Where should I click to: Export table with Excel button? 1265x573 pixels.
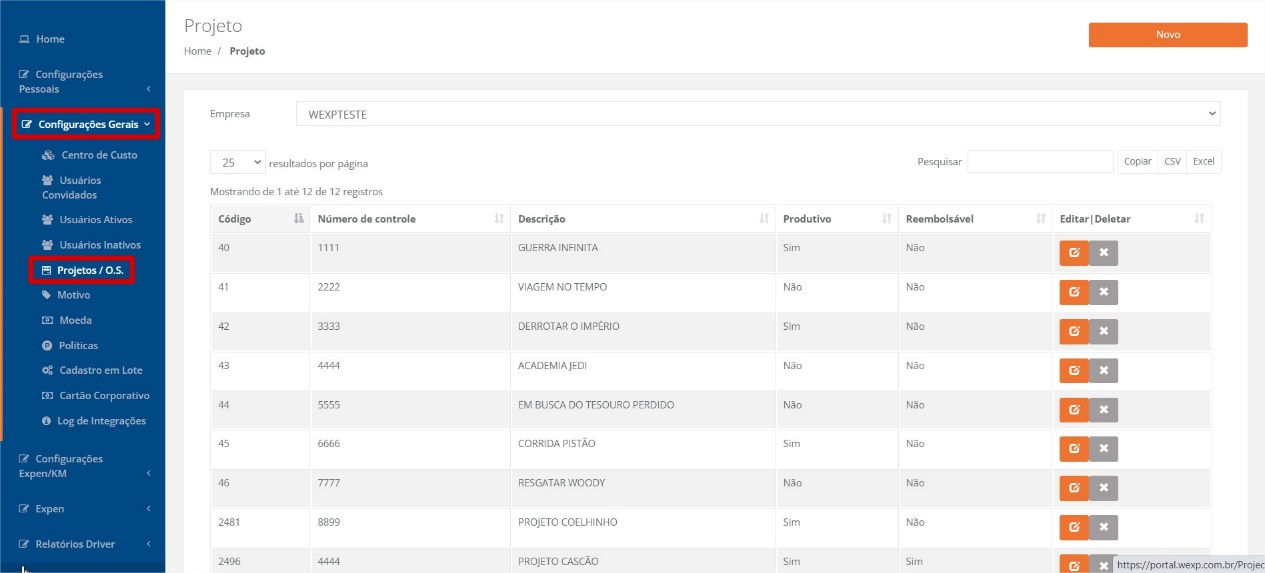[x=1203, y=162]
